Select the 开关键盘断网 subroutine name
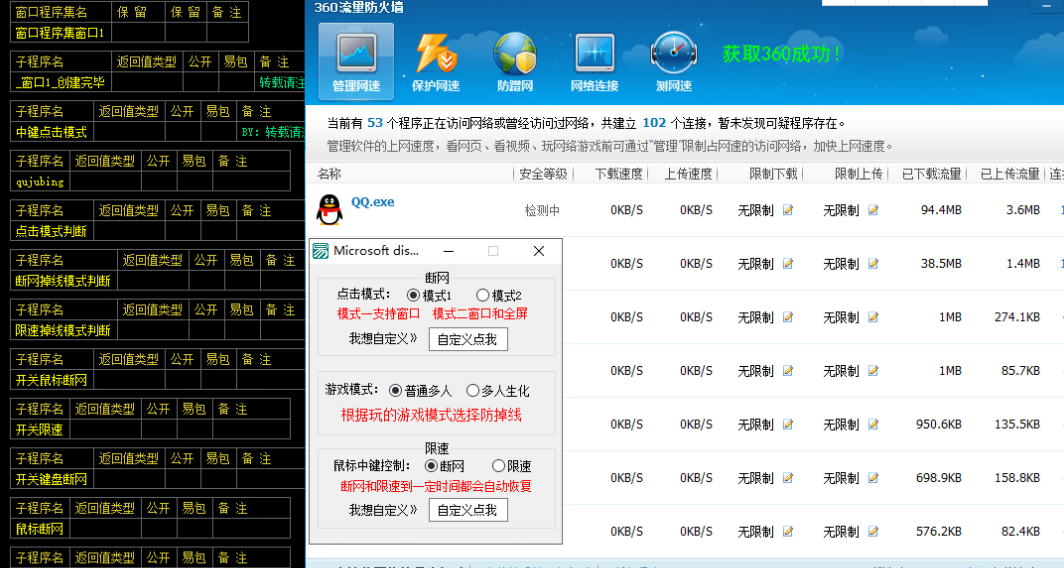Screen dimensions: 1064x568 (x=52, y=478)
